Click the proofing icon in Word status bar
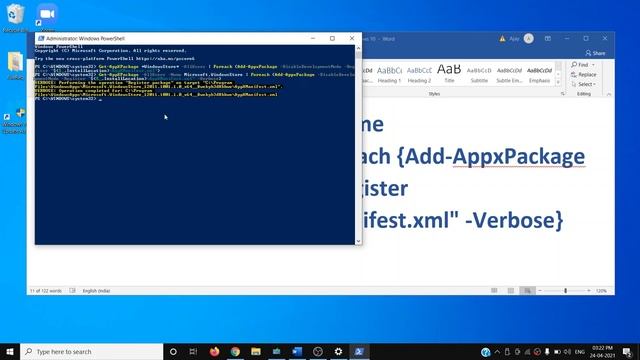 pyautogui.click(x=72, y=291)
